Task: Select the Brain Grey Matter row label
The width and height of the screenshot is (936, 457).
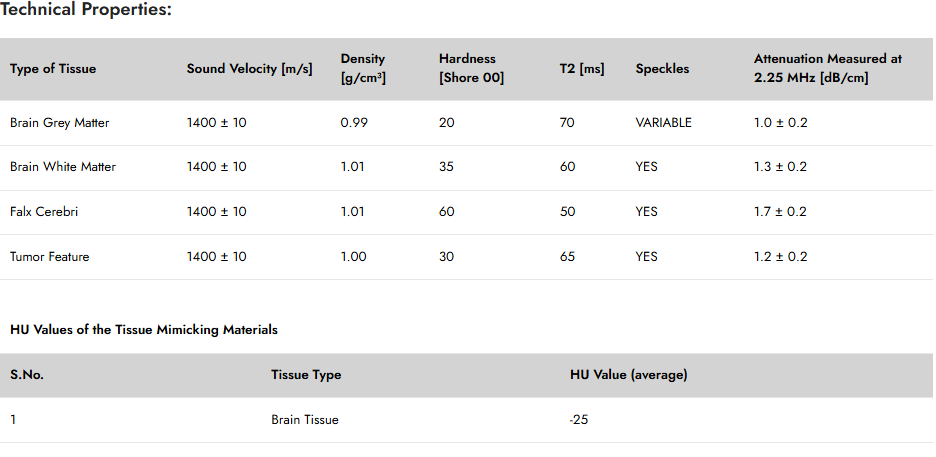Action: 60,123
